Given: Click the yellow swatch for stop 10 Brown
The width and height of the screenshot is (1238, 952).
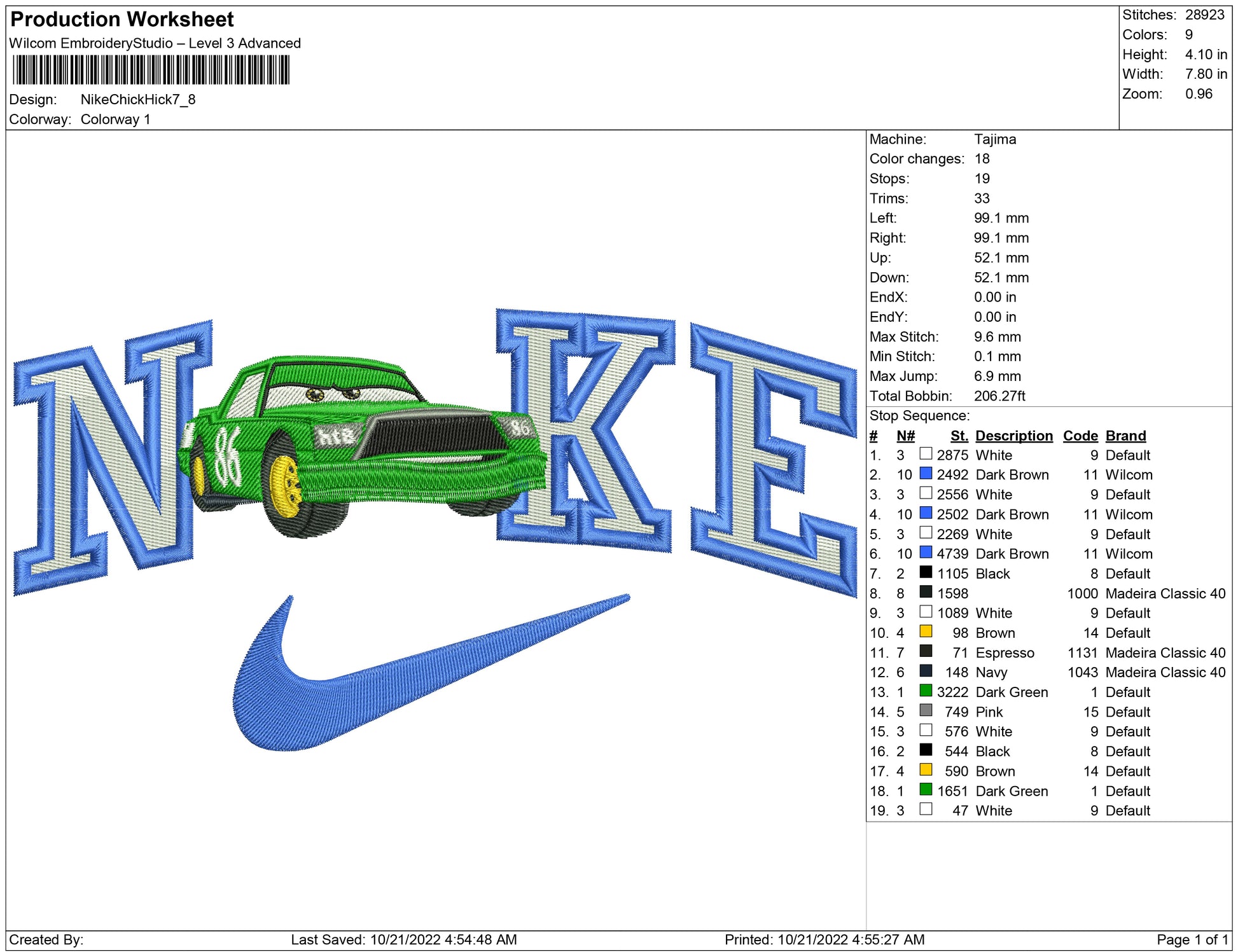Looking at the screenshot, I should 926,631.
